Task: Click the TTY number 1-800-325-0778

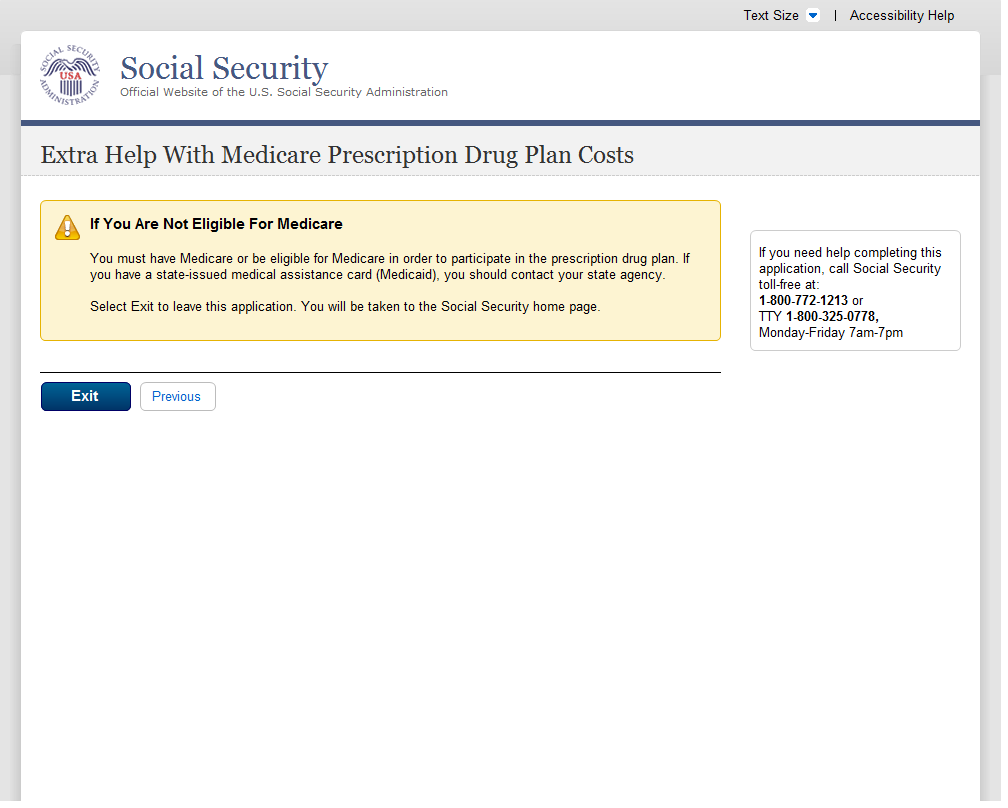Action: (831, 317)
